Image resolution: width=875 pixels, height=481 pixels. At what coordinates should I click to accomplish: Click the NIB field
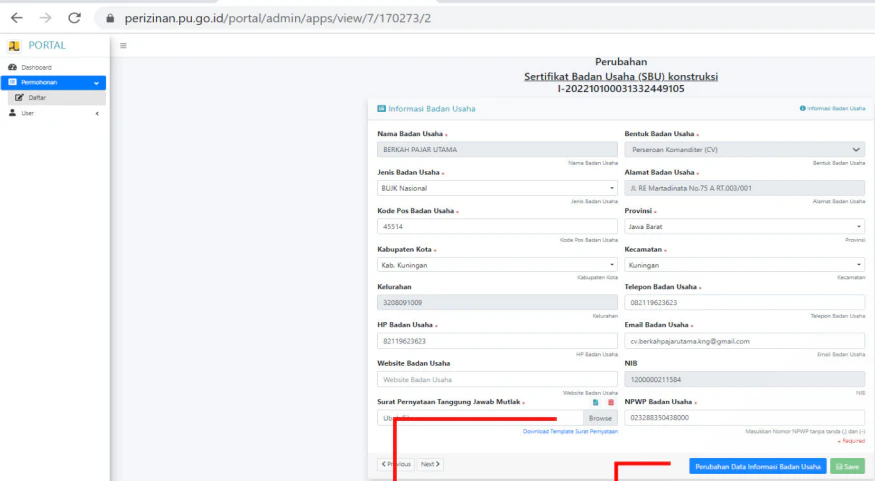point(744,379)
